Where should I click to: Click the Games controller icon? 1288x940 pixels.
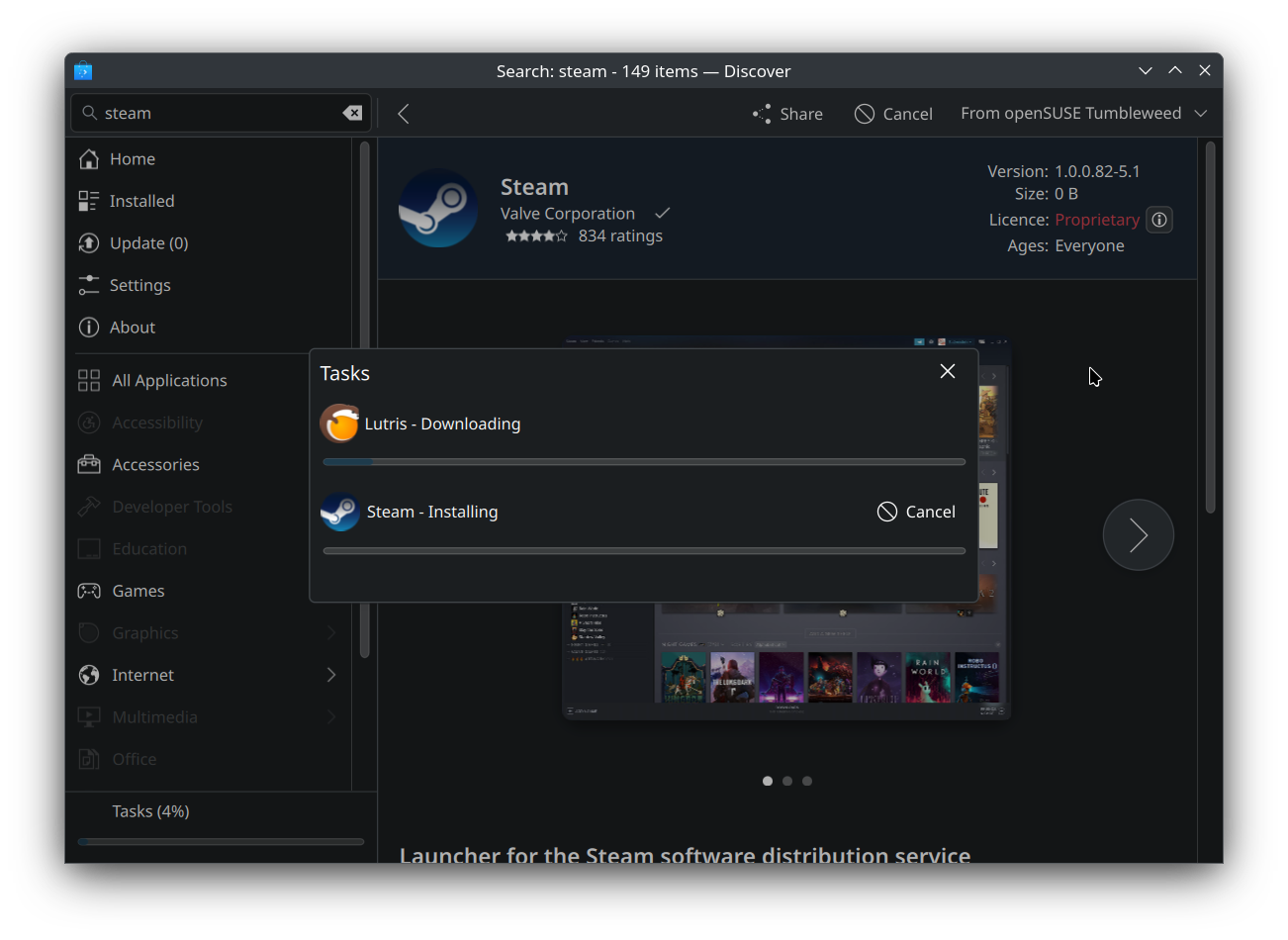(89, 591)
